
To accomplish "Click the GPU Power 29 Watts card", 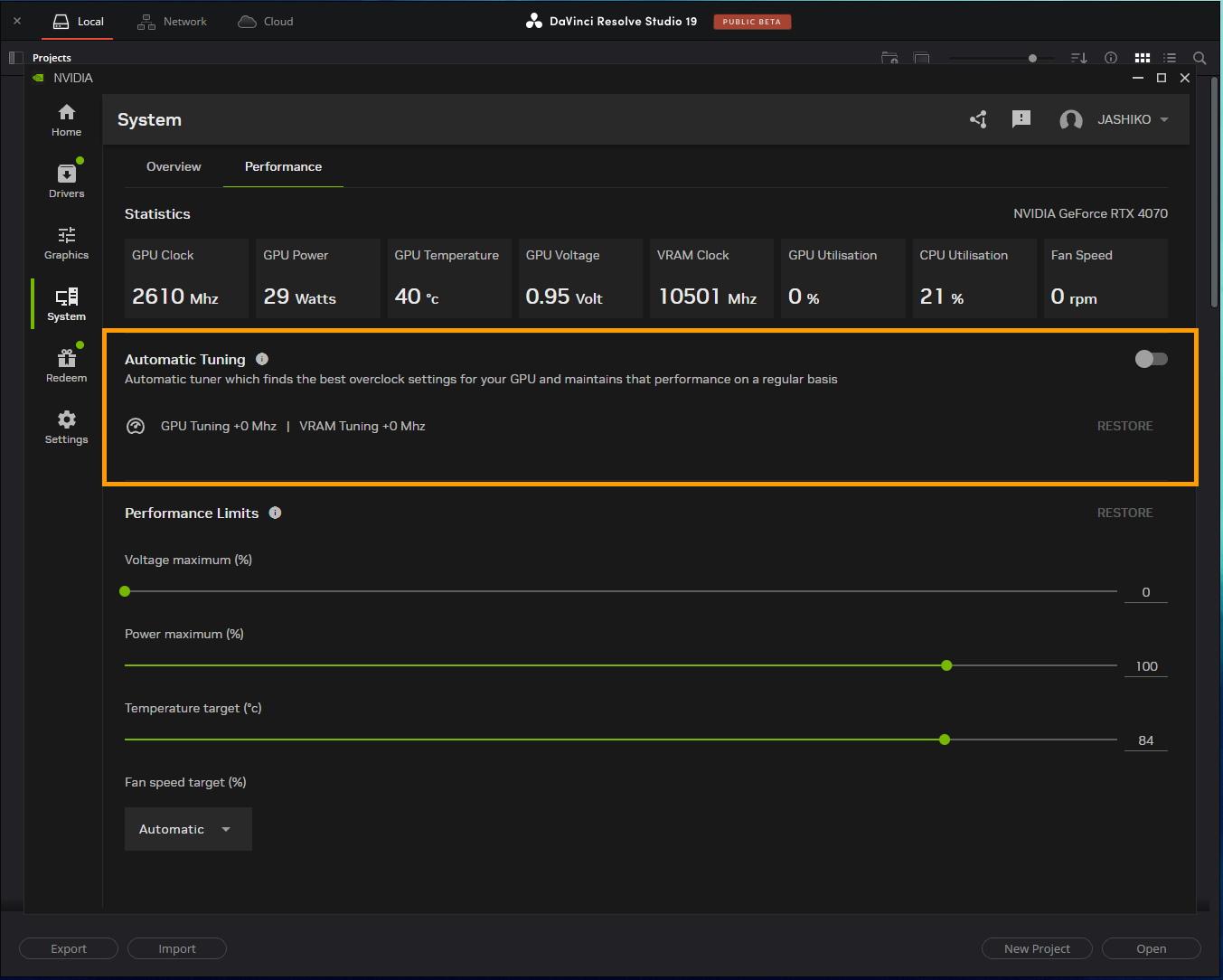I will click(318, 278).
